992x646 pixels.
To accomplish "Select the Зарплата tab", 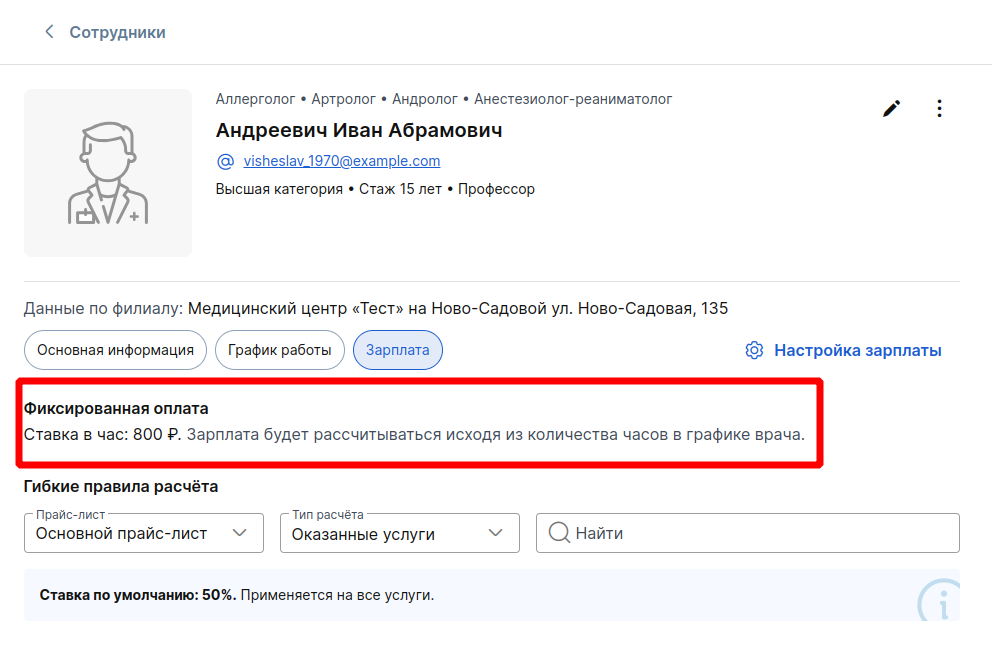I will tap(397, 350).
